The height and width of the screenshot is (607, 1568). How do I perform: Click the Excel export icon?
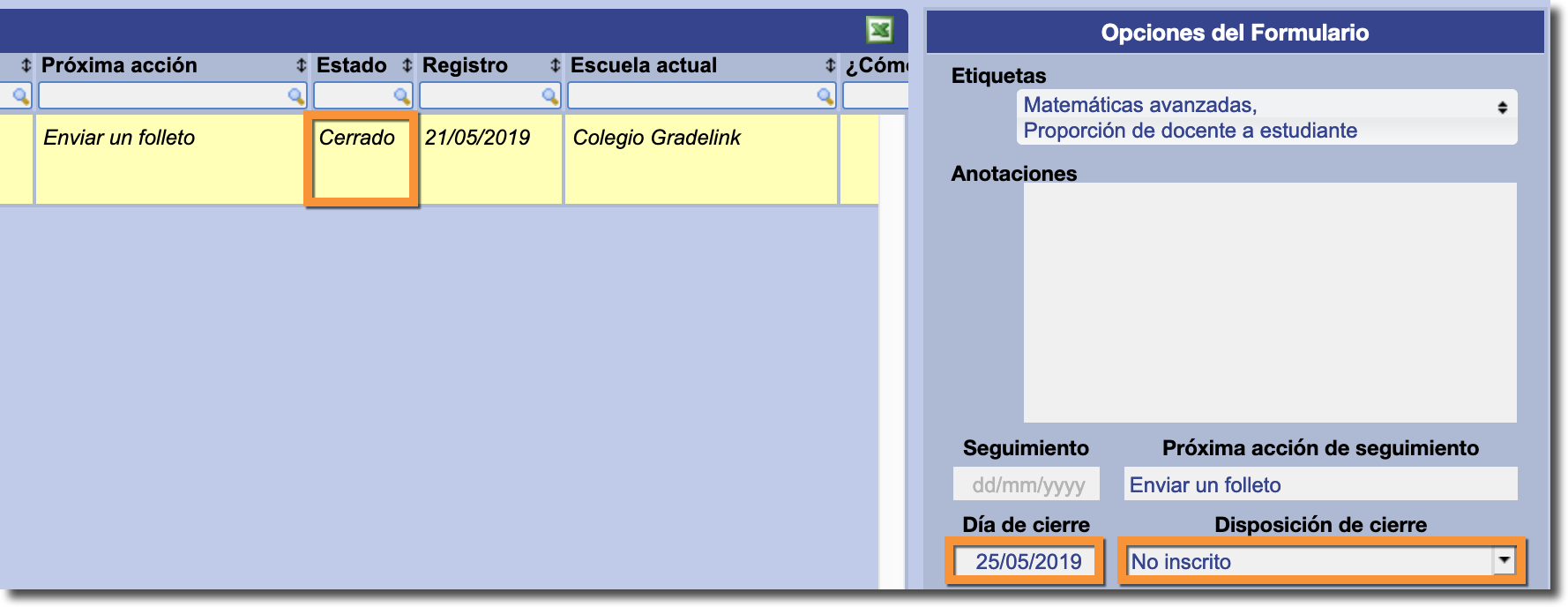879,31
